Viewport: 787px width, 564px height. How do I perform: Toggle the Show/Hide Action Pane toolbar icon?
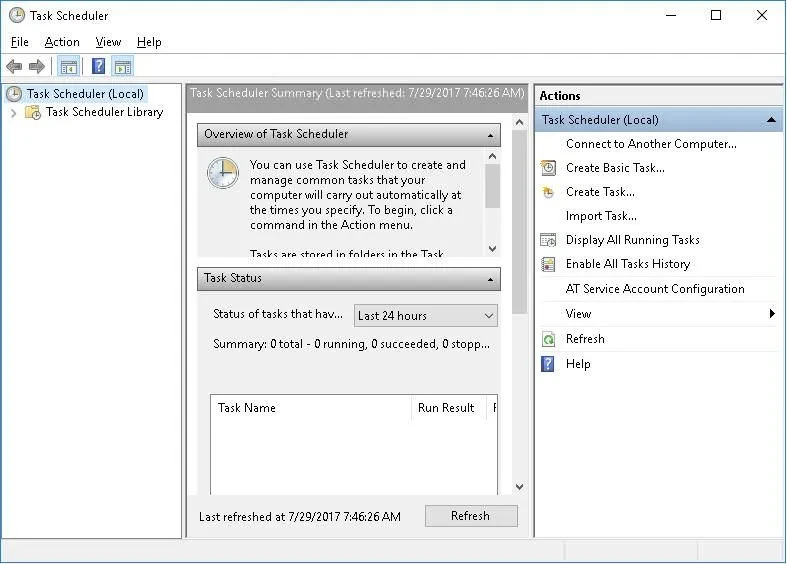(123, 67)
